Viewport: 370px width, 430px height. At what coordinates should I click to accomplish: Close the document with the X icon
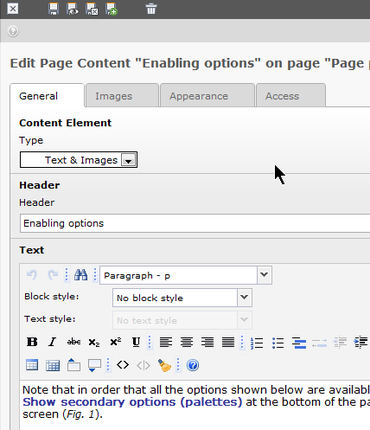(13, 9)
